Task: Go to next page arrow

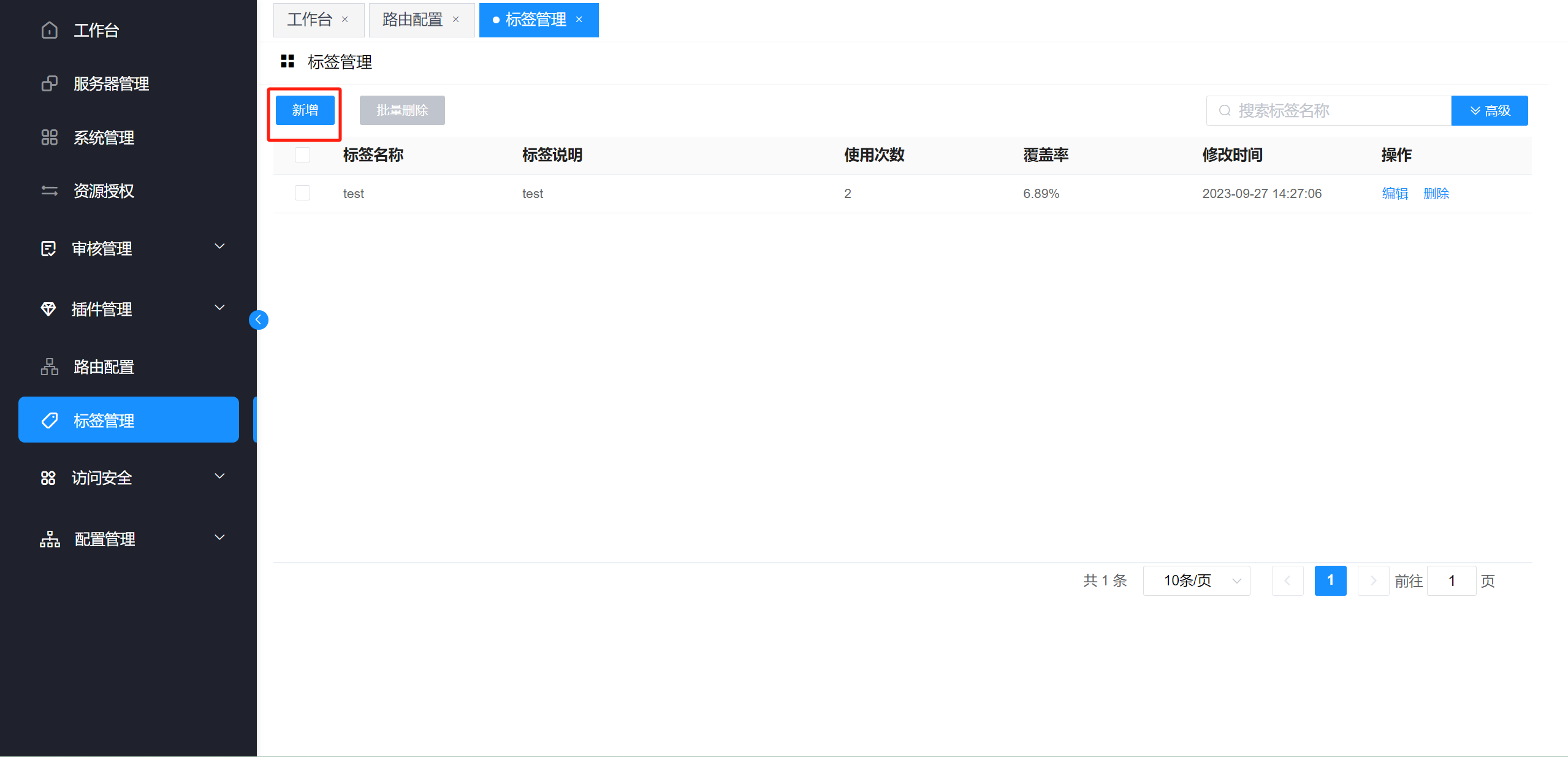Action: pyautogui.click(x=1373, y=580)
